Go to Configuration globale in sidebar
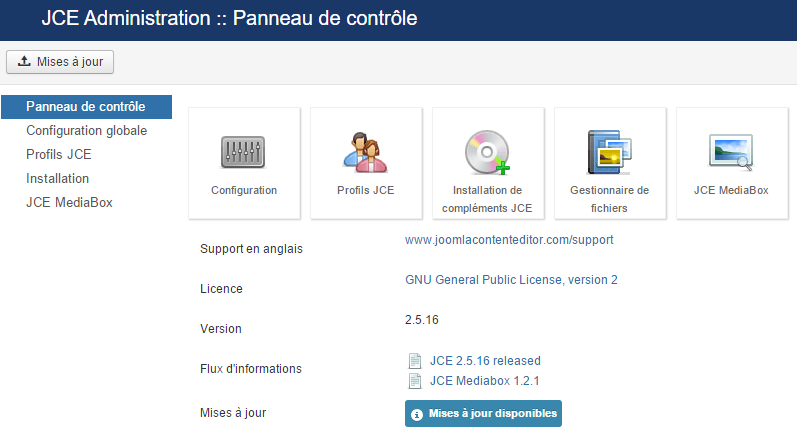Screen dimensions: 797x442 click(x=87, y=131)
